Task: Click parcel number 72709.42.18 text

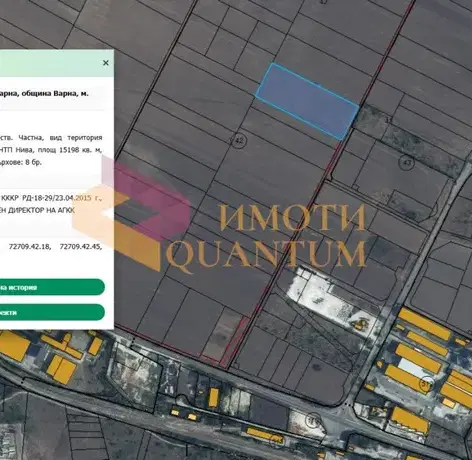Action: point(30,247)
